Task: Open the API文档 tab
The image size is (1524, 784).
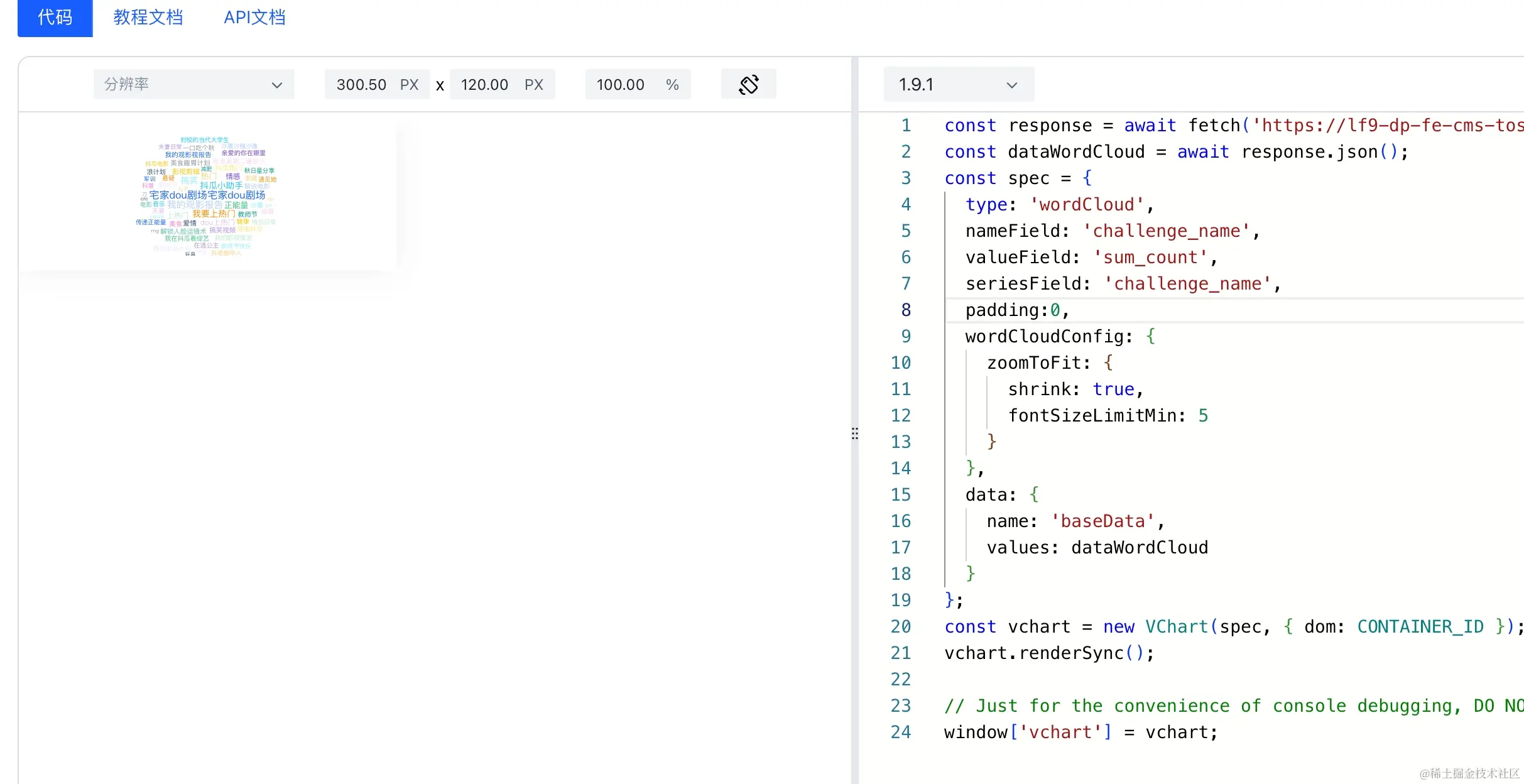Action: pos(254,18)
